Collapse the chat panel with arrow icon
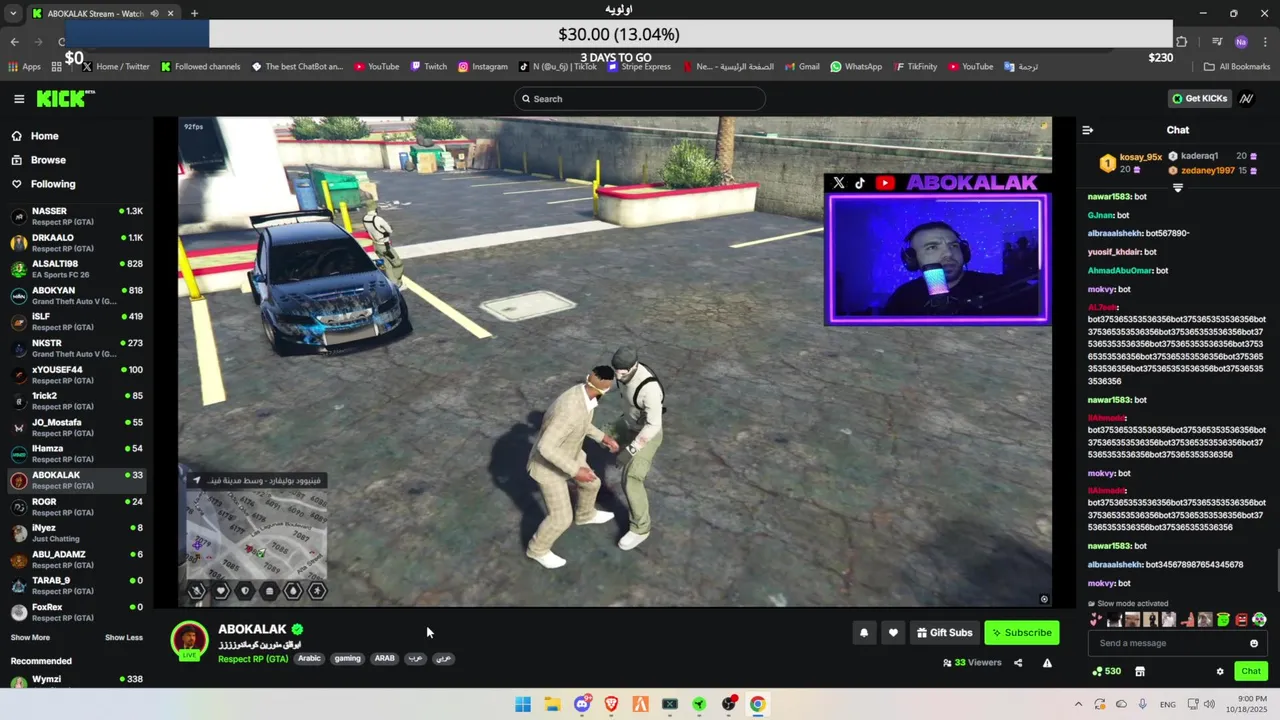Image resolution: width=1280 pixels, height=720 pixels. 1088,130
